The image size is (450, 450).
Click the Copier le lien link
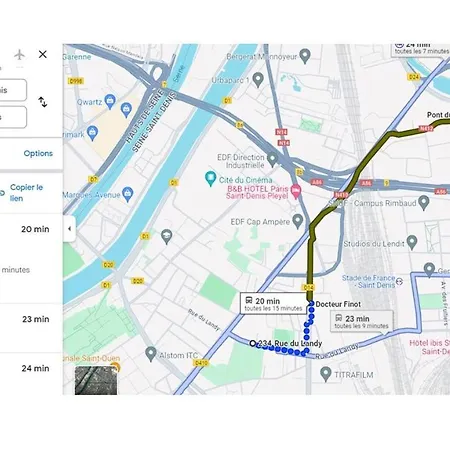point(26,193)
